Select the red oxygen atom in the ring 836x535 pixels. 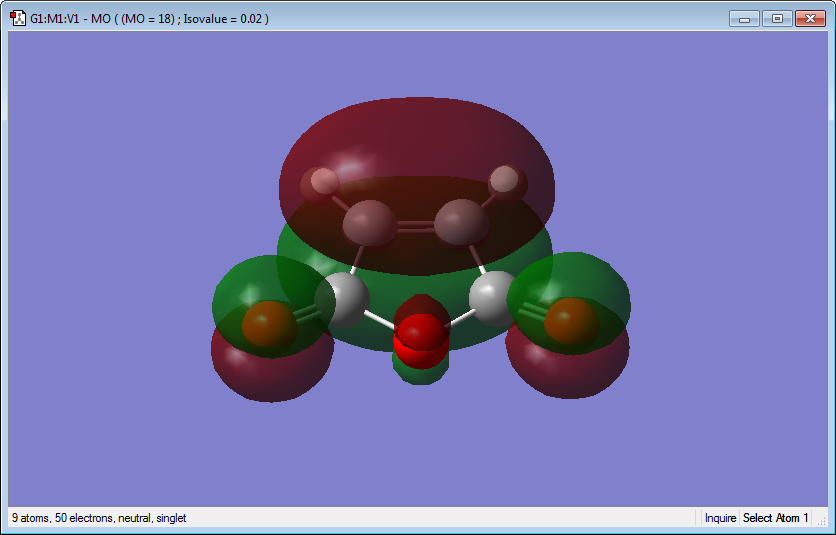pos(421,340)
